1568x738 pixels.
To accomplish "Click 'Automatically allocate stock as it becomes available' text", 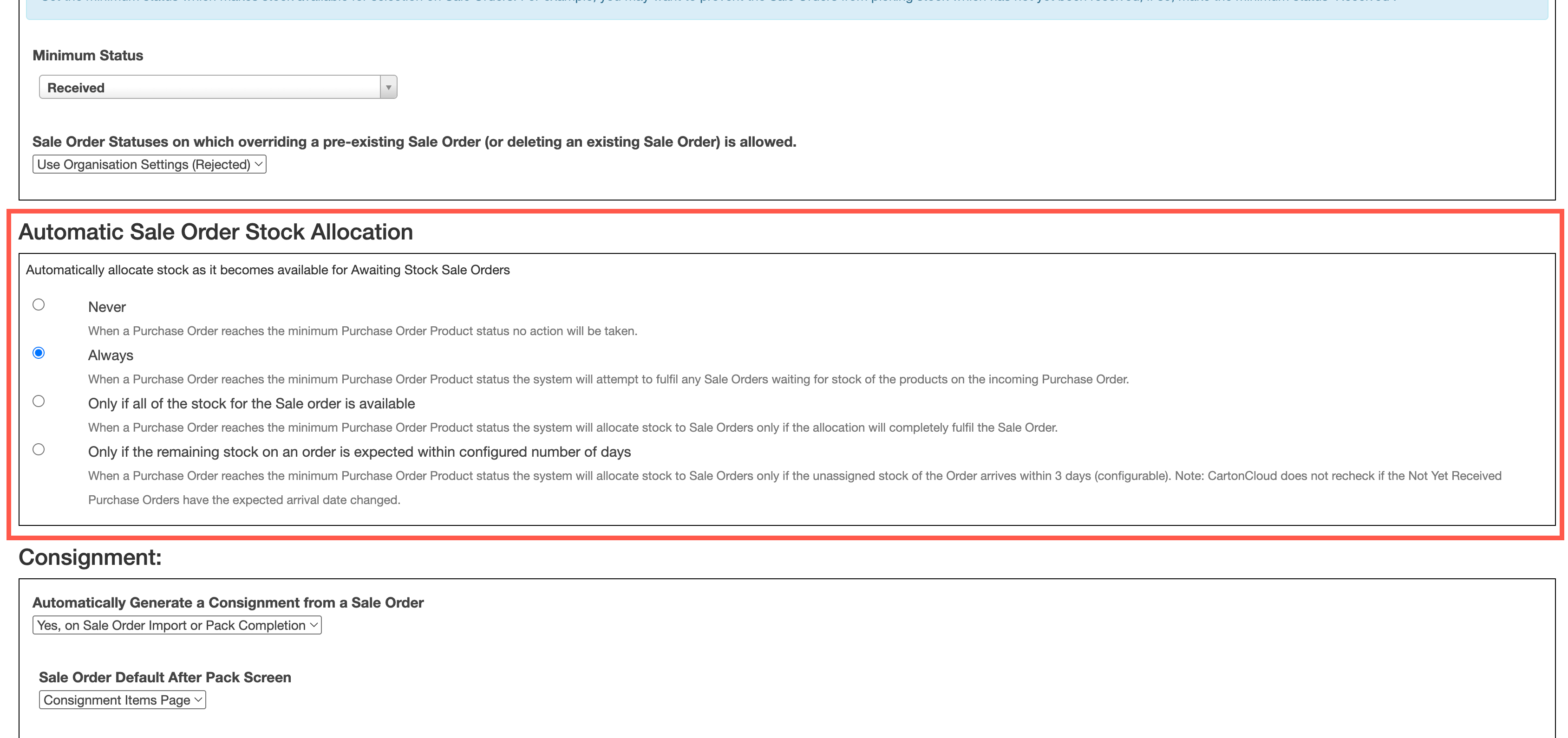I will [268, 270].
